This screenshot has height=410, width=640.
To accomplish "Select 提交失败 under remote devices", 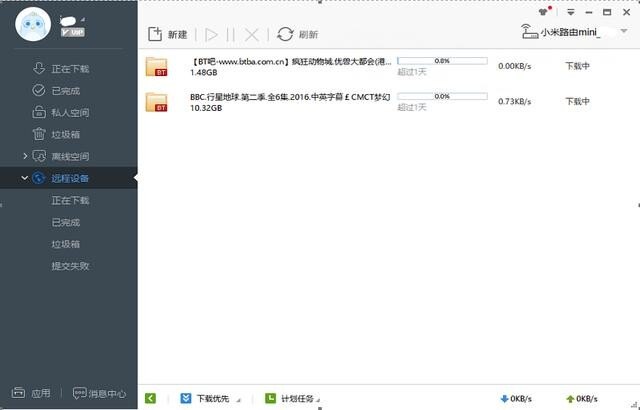I will coord(70,266).
